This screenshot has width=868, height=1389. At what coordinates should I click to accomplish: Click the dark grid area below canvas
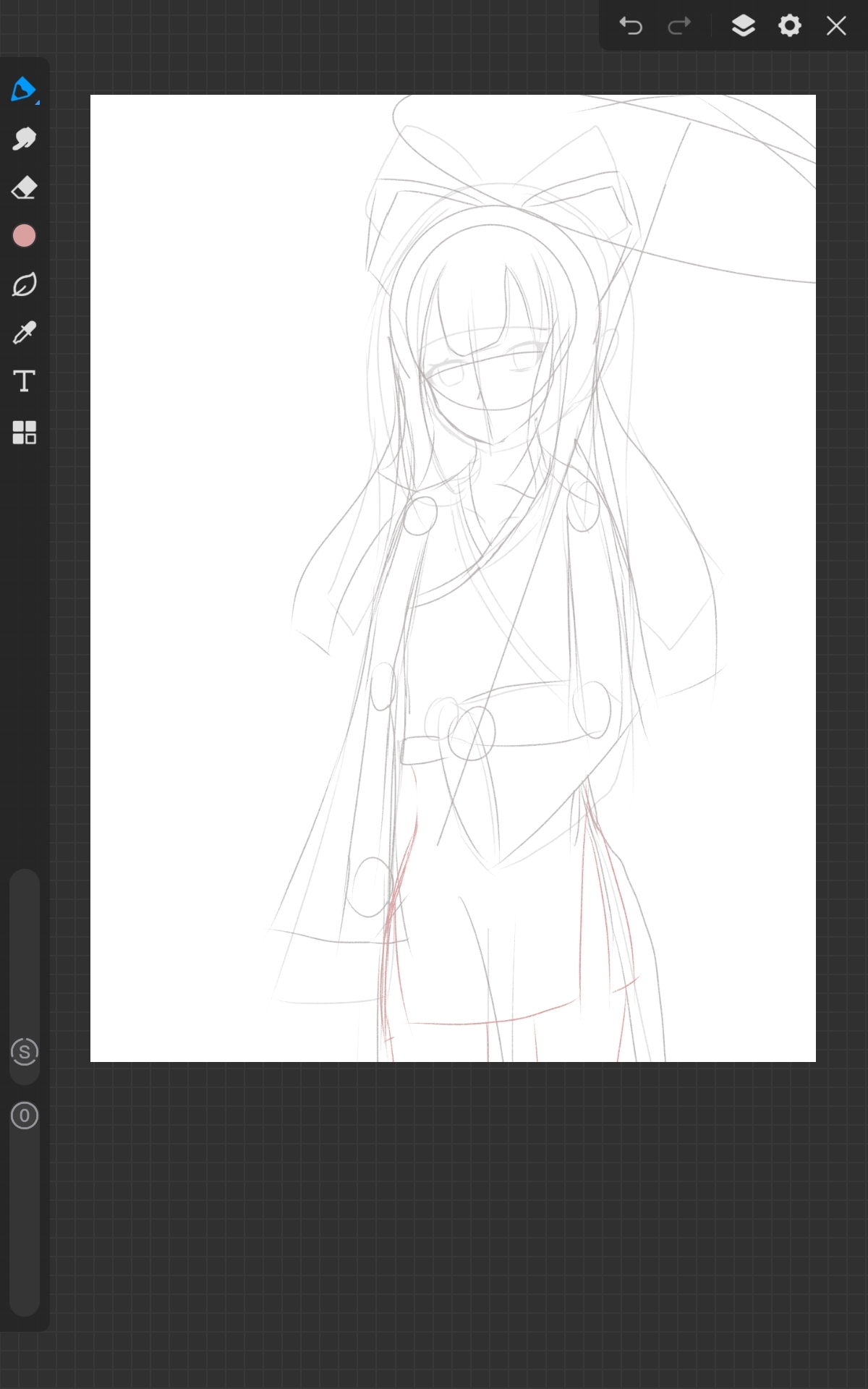(x=453, y=1223)
